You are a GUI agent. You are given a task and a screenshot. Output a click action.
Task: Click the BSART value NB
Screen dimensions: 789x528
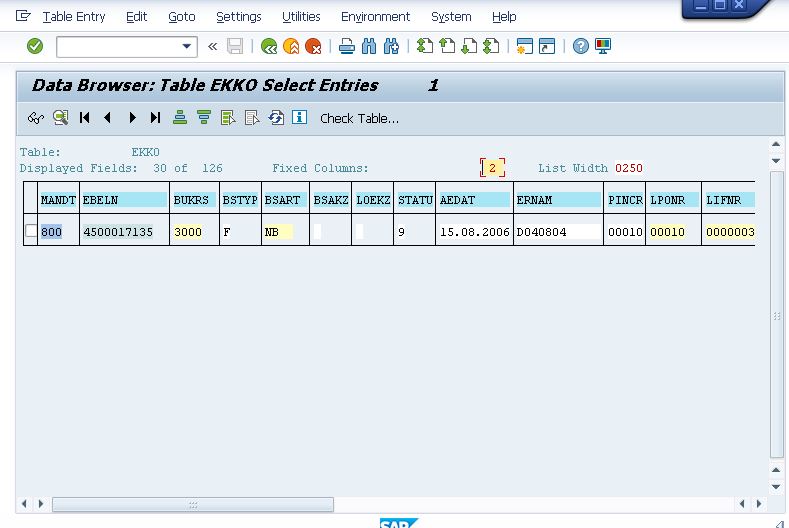pyautogui.click(x=278, y=232)
